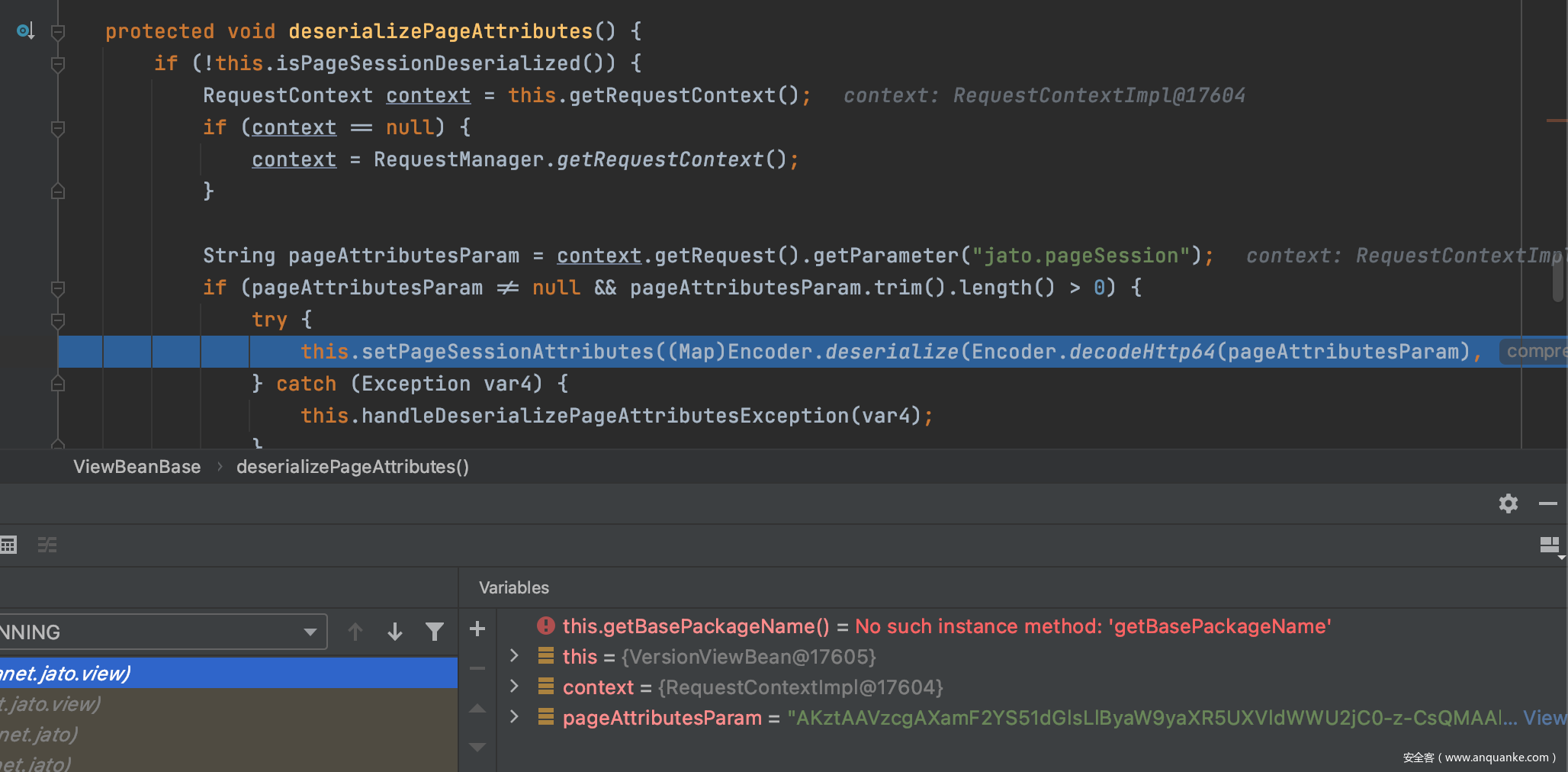Minimize the debug tool window
Screen dimensions: 1568x772
1547,503
